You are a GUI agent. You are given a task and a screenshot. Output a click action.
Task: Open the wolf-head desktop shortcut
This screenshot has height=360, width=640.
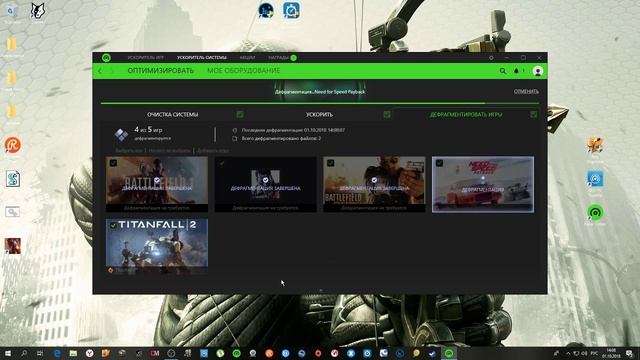click(x=38, y=11)
